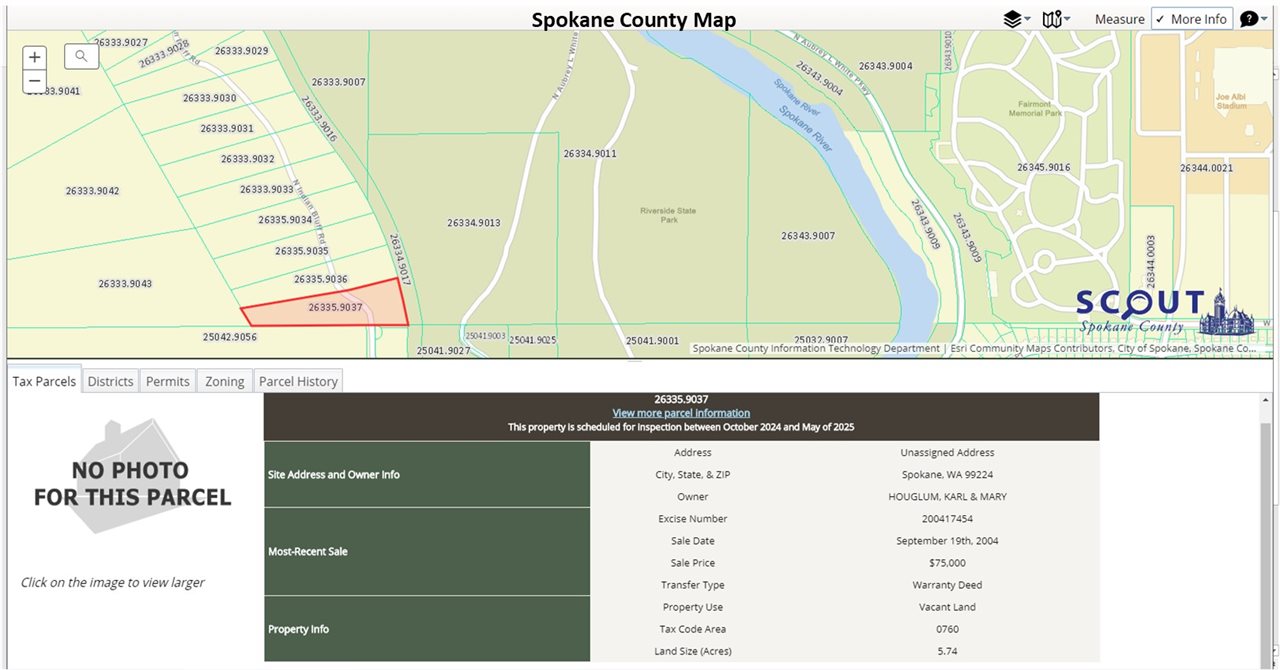Open the Permits tab
Image resolution: width=1280 pixels, height=670 pixels.
click(168, 381)
